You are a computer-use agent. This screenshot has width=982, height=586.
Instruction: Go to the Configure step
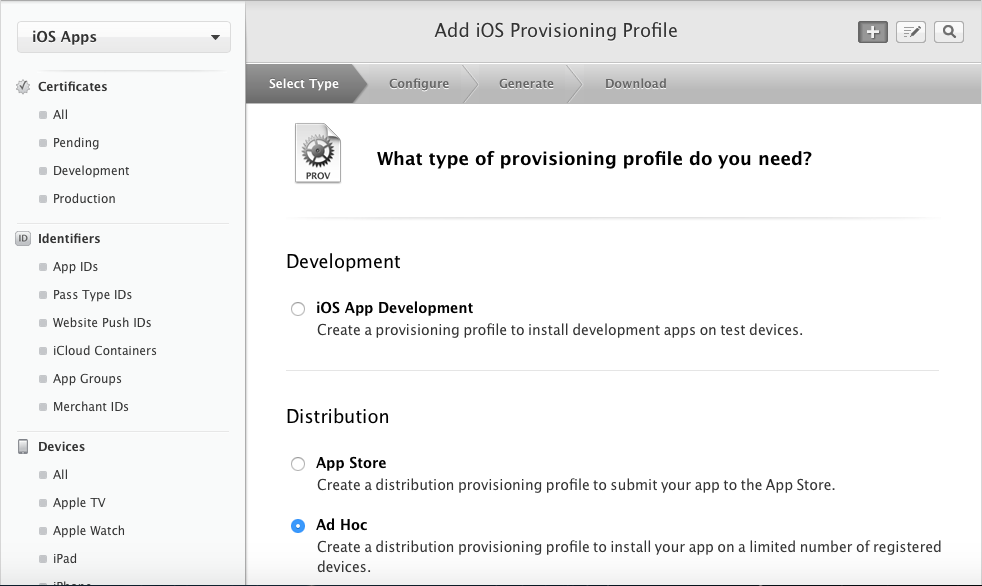pos(419,84)
